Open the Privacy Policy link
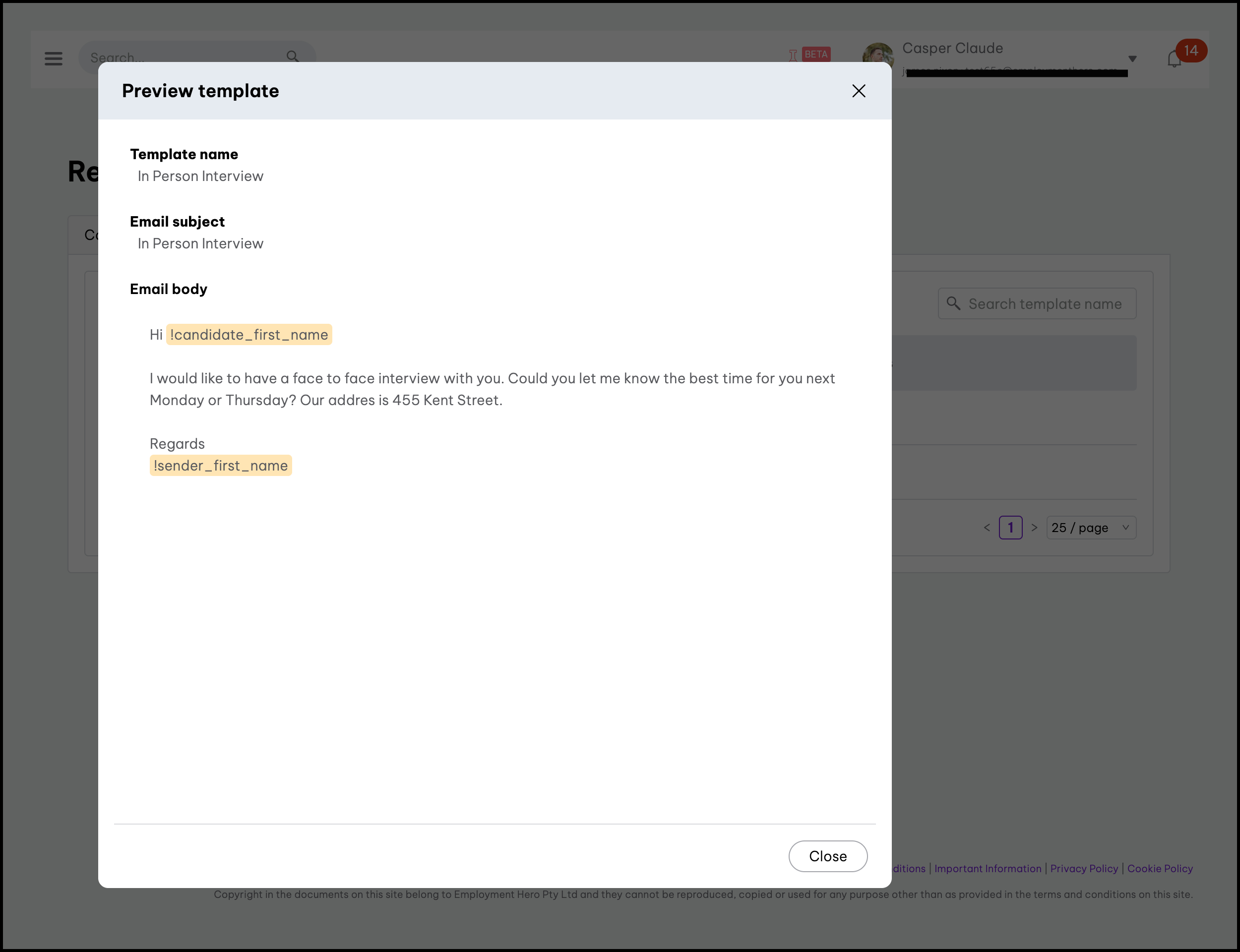 (1084, 869)
